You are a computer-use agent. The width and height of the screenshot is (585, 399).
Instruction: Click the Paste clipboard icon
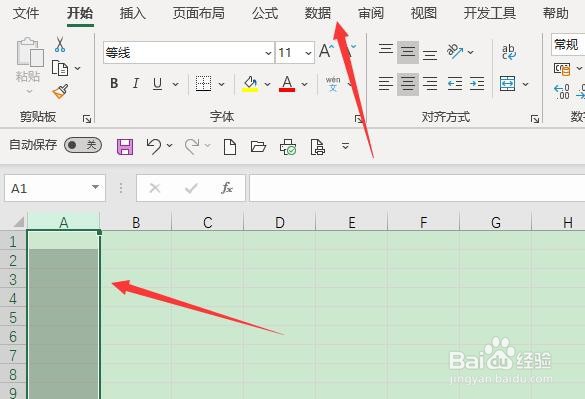coord(29,52)
